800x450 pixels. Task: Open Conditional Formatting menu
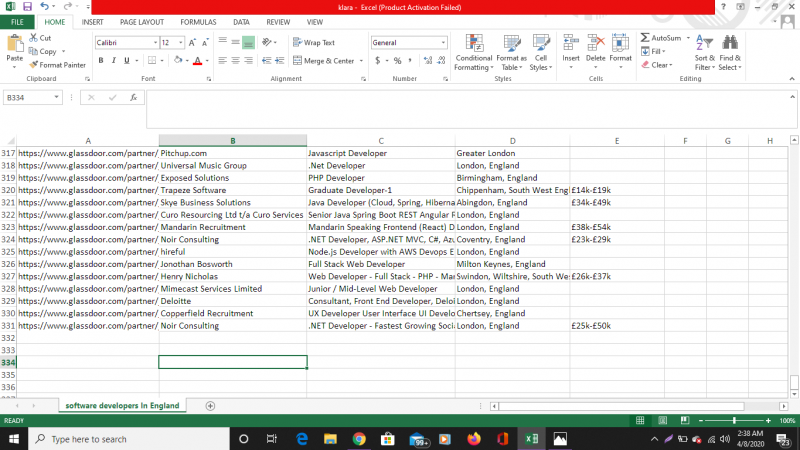click(x=473, y=53)
